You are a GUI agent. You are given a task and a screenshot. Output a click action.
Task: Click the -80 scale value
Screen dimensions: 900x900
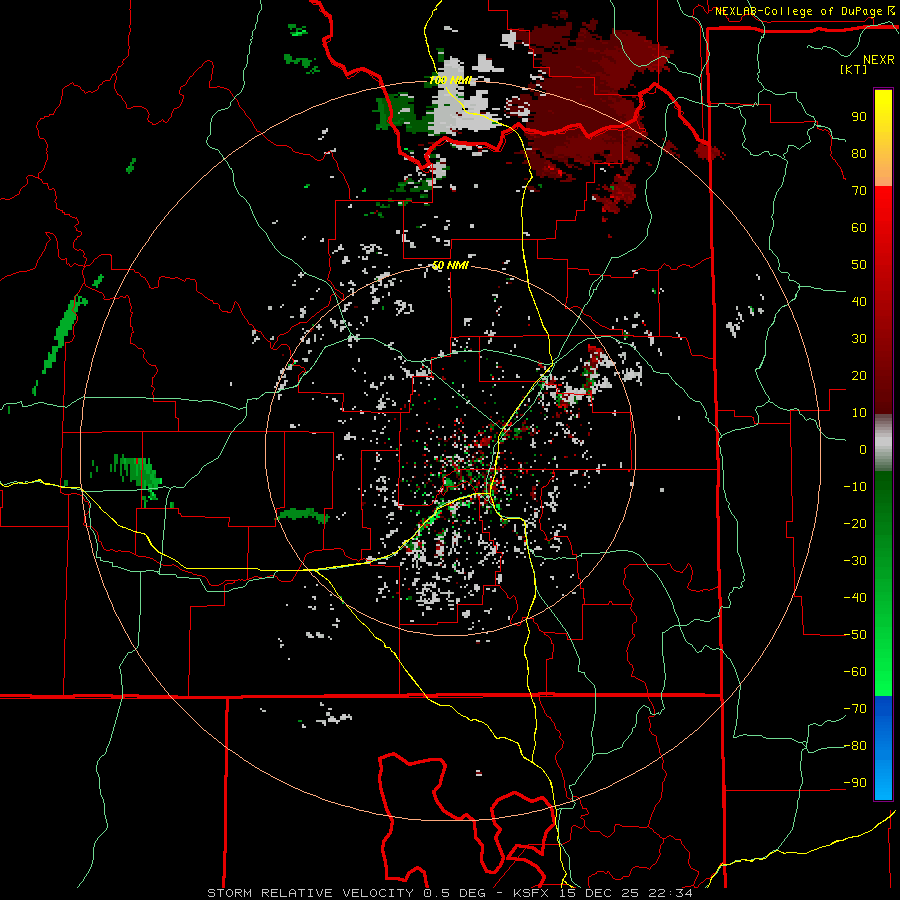click(x=855, y=746)
